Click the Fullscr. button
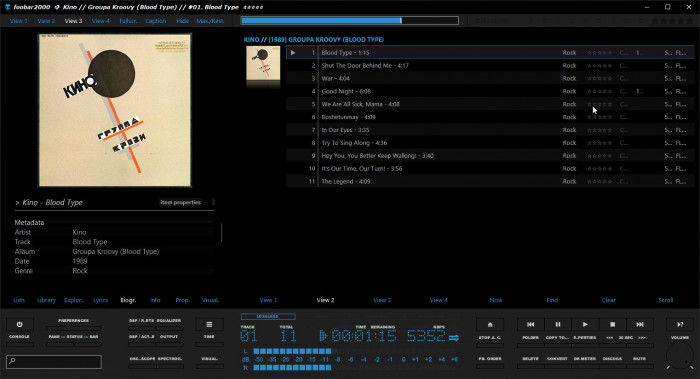Viewport: 700px width, 379px height. coord(128,21)
